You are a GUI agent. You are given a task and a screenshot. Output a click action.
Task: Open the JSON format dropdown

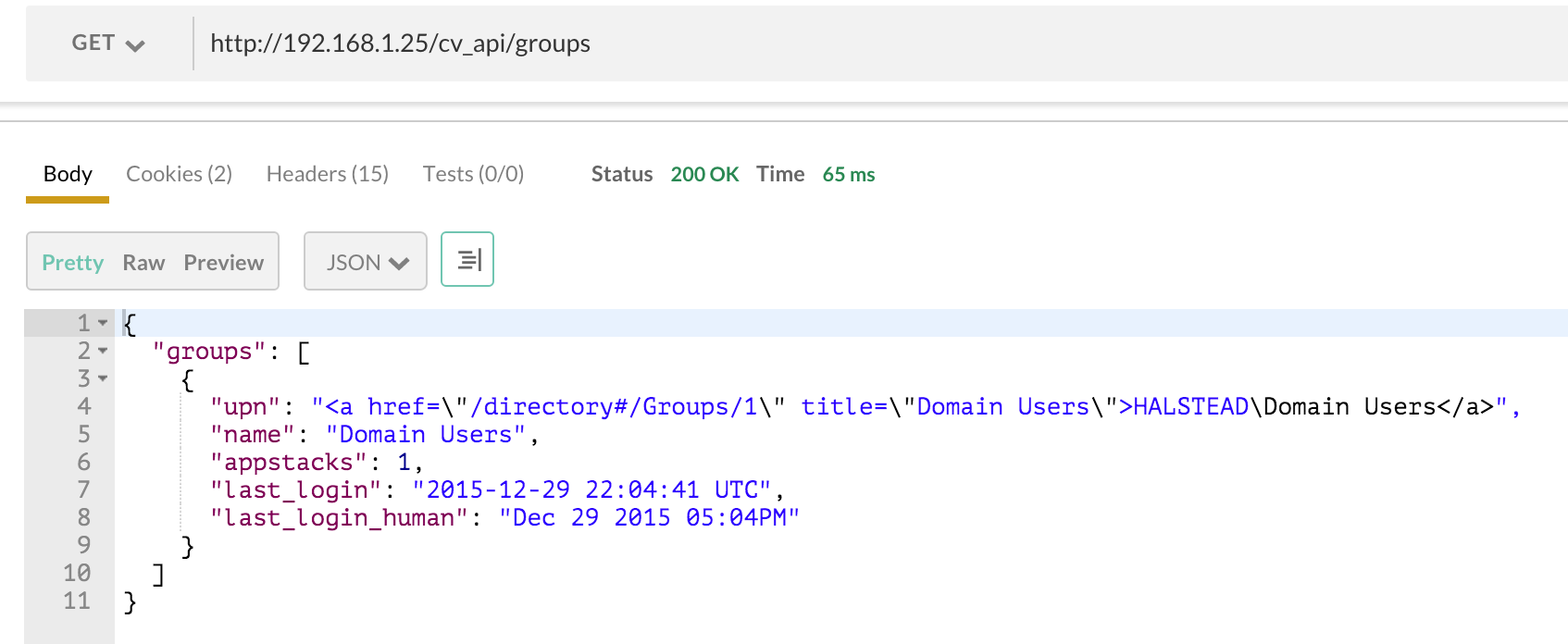tap(366, 262)
